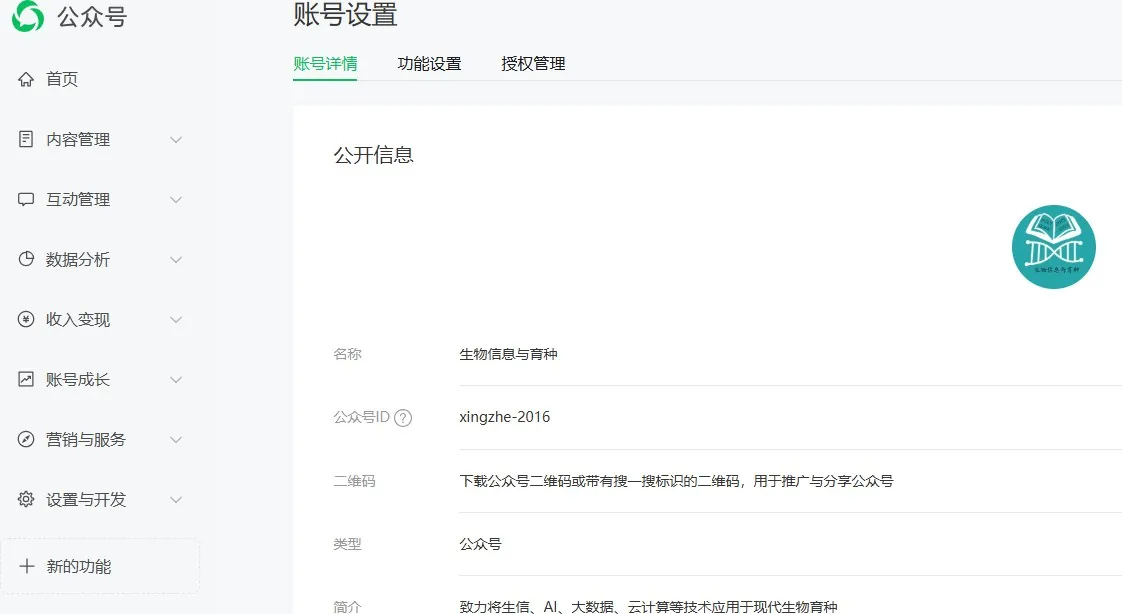Open the 授权管理 tab
Viewport: 1122px width, 614px height.
tap(533, 64)
